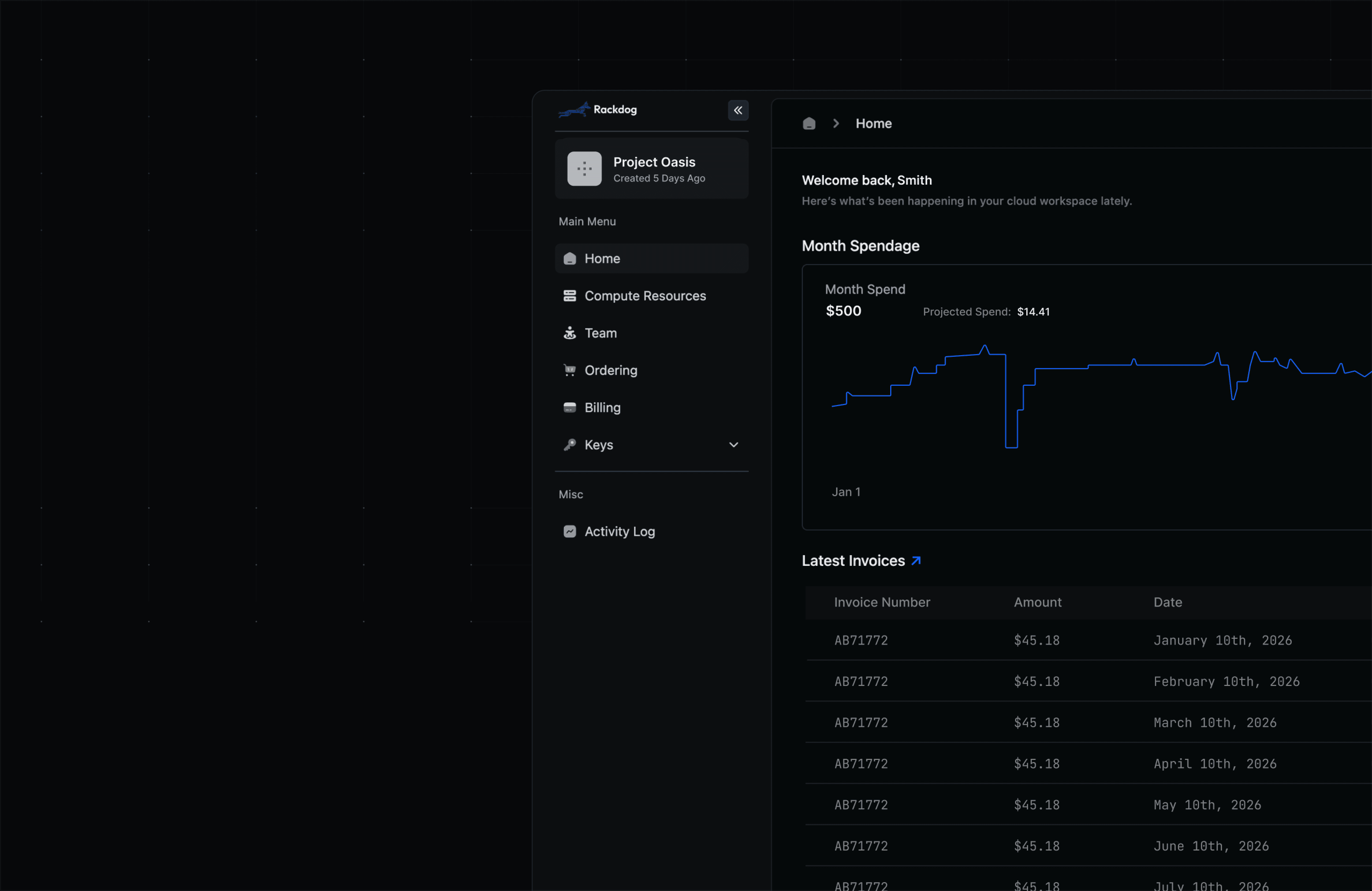Click the Compute Resources server icon

569,296
